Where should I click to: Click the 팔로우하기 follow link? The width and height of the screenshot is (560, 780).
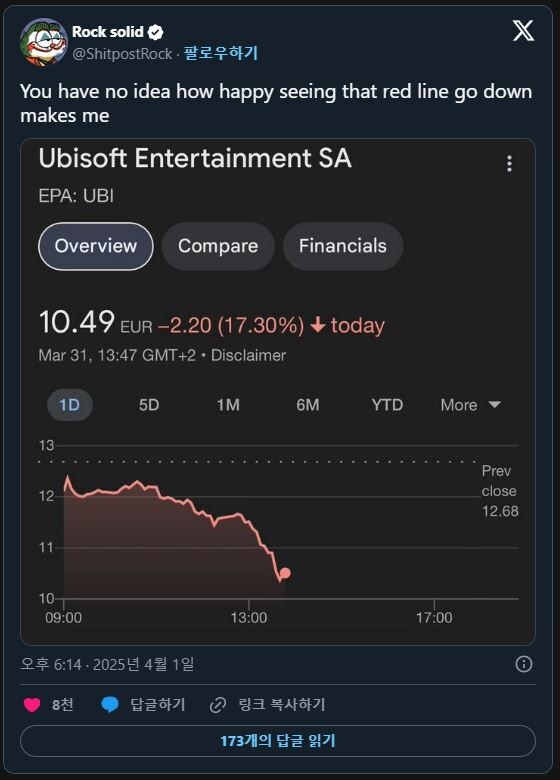[221, 53]
